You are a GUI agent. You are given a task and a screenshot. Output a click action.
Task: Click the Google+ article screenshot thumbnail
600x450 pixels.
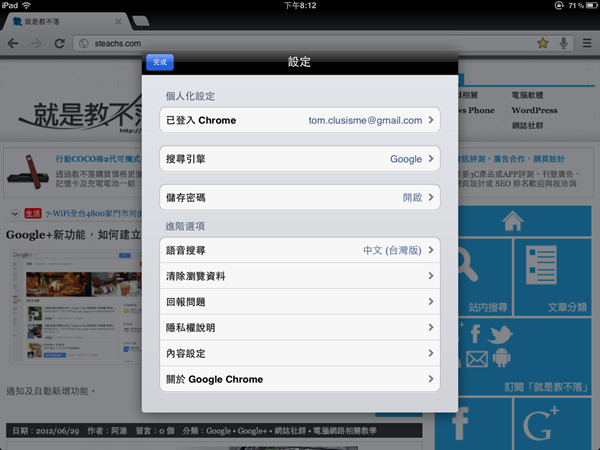pyautogui.click(x=76, y=307)
